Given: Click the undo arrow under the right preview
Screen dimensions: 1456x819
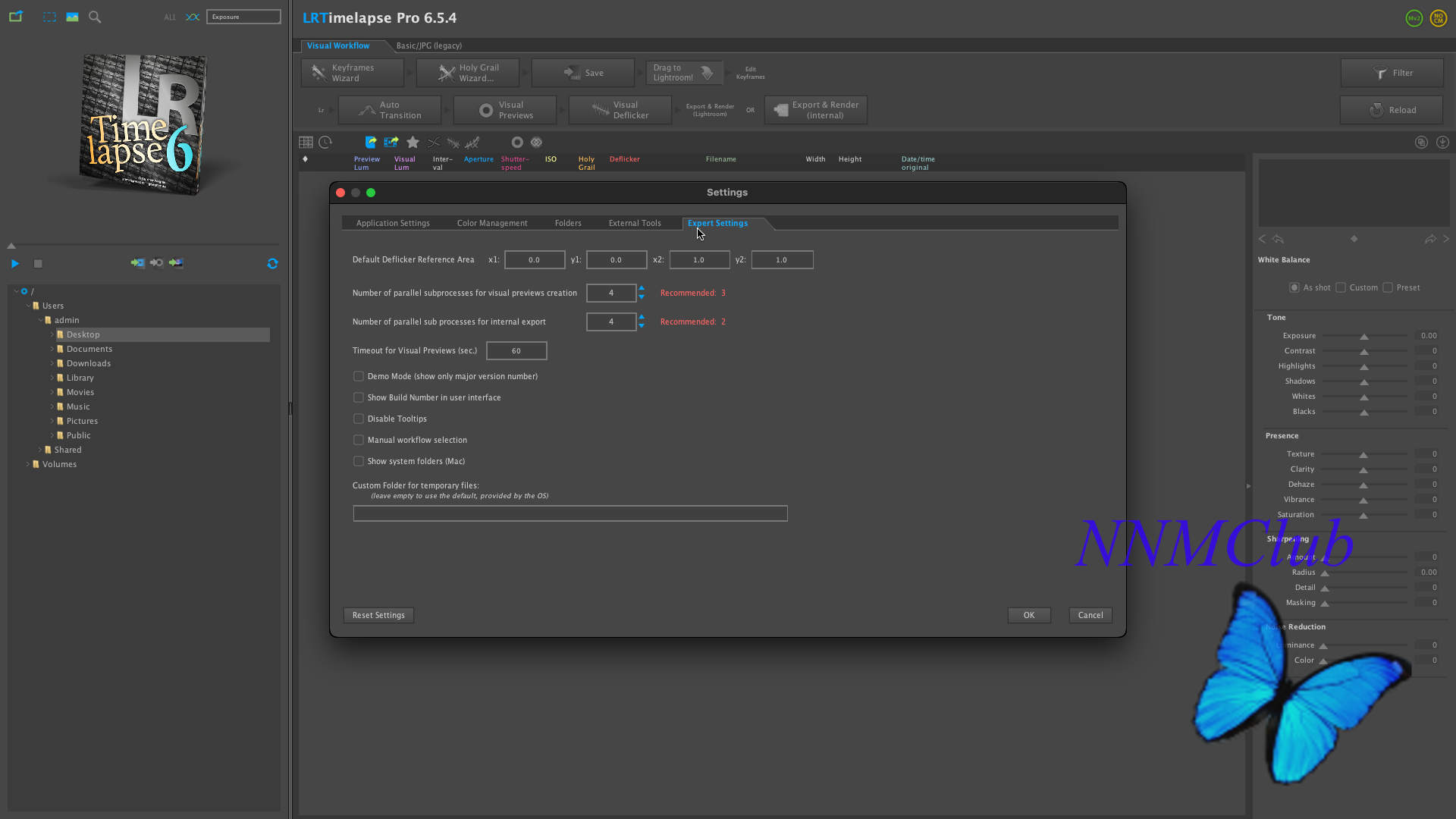Looking at the screenshot, I should [x=1278, y=239].
